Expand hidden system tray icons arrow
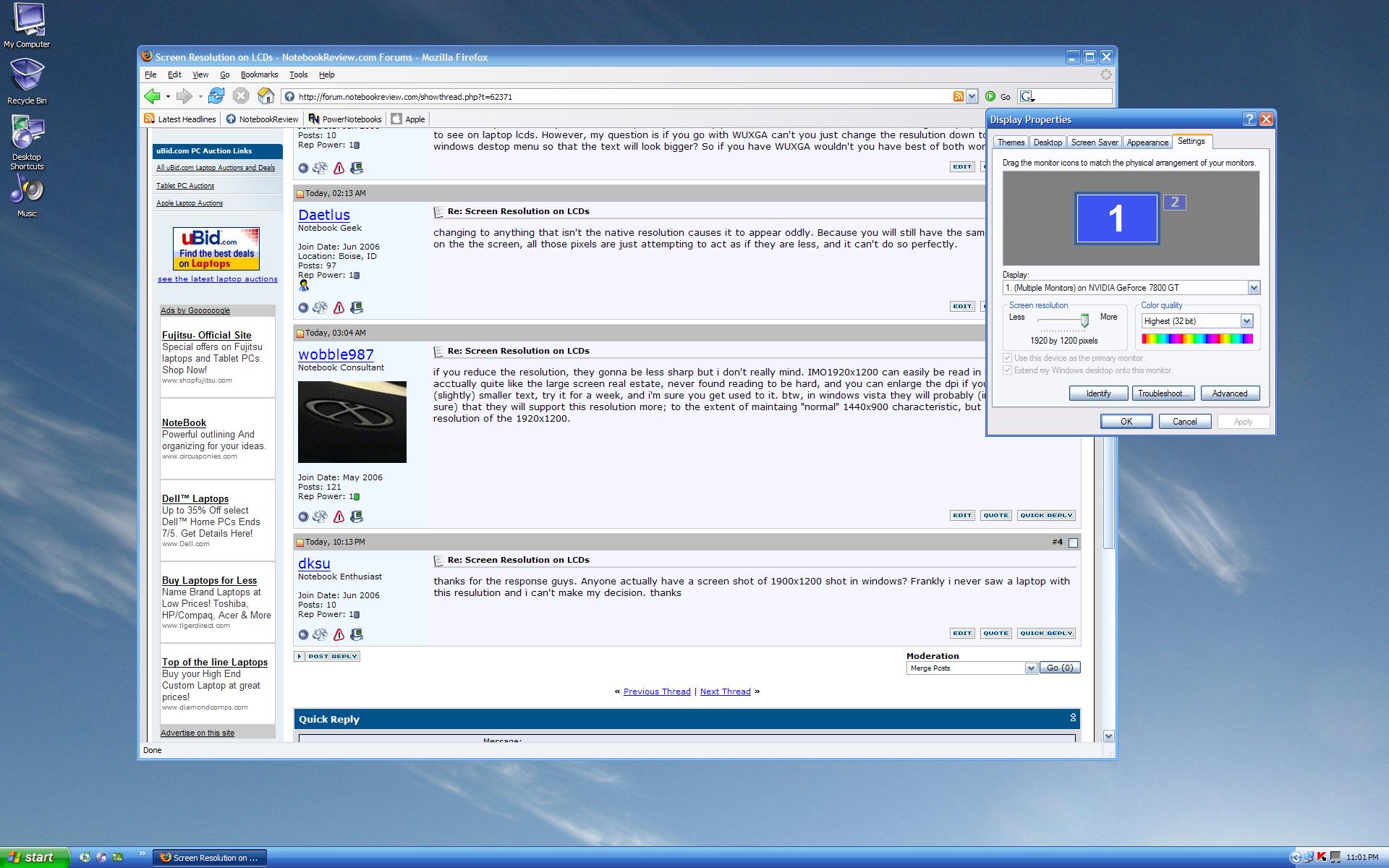The height and width of the screenshot is (868, 1389). 1294,858
